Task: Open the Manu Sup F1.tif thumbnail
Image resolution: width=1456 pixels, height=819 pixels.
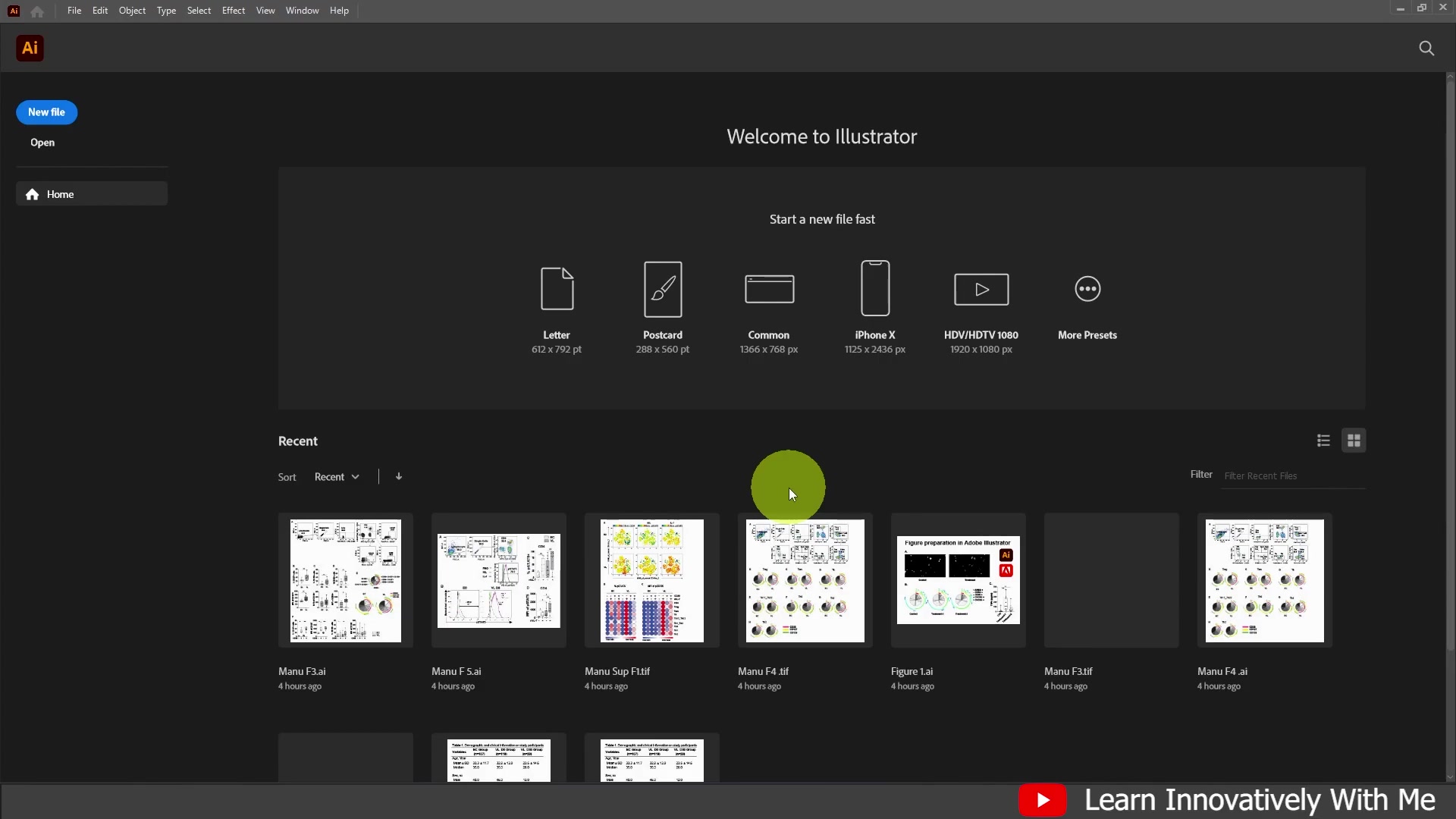Action: [652, 581]
